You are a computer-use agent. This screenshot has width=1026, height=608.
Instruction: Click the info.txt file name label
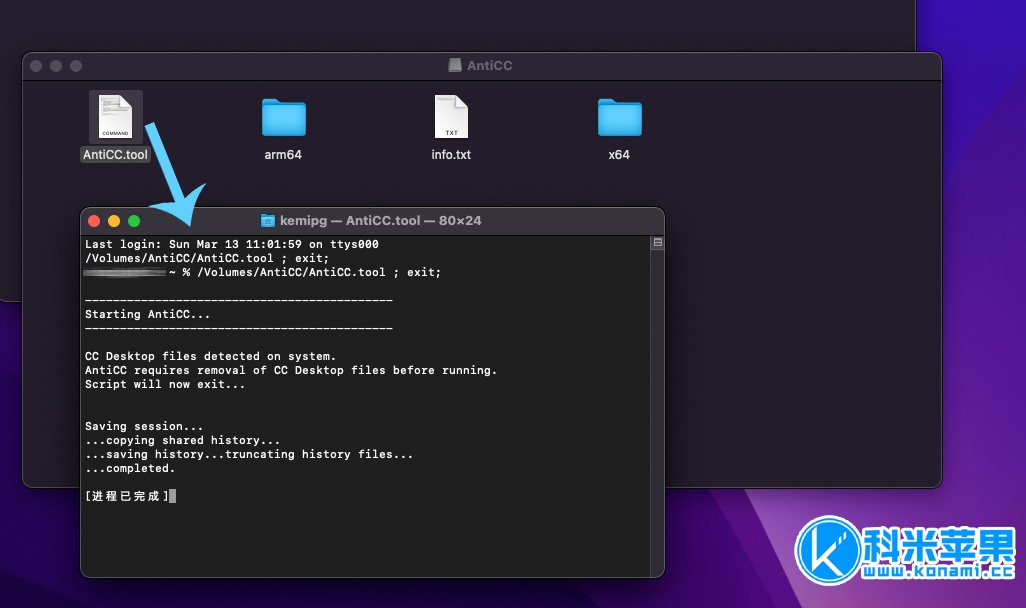click(451, 154)
